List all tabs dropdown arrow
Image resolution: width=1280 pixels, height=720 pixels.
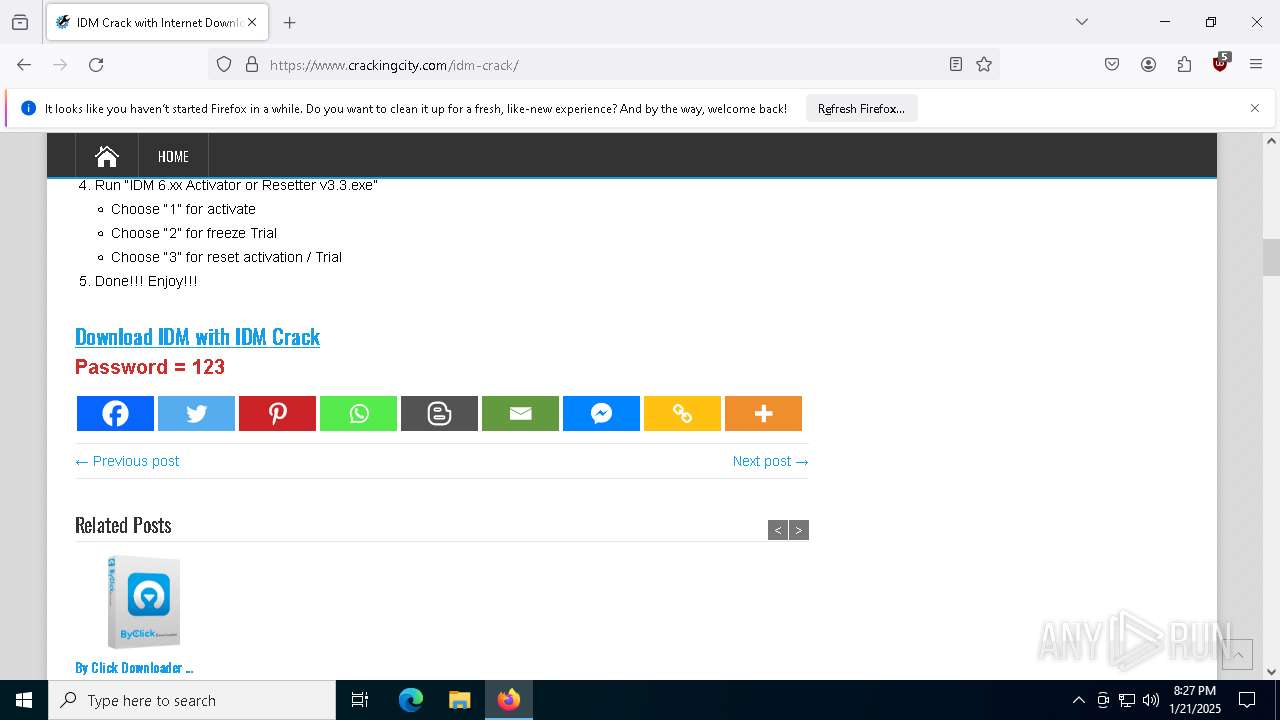pos(1081,22)
